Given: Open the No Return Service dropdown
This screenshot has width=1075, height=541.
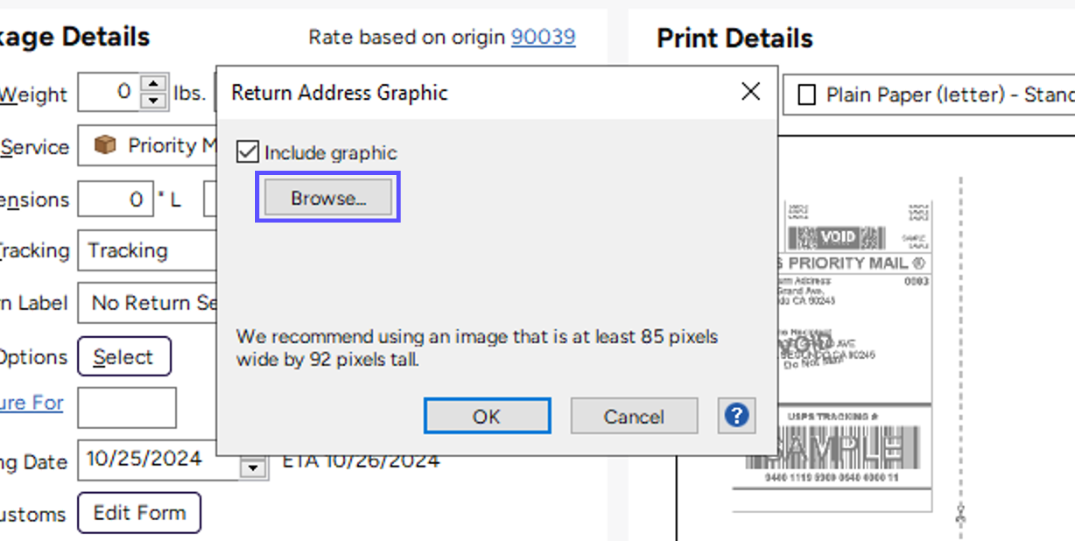Looking at the screenshot, I should point(147,302).
